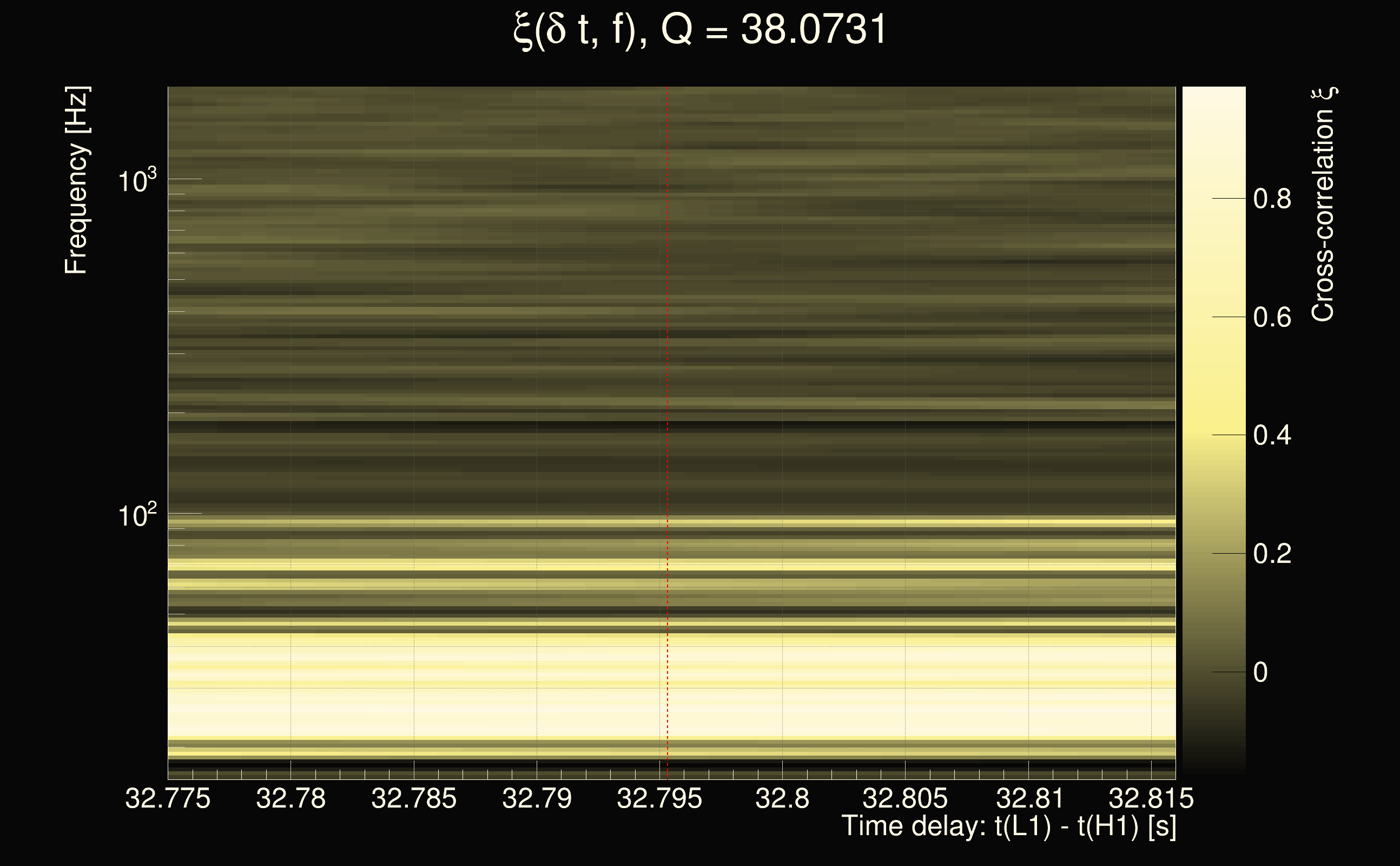This screenshot has height=866, width=1400.
Task: Click the Cross-correlation ξ colorbar label
Action: pos(1323,204)
